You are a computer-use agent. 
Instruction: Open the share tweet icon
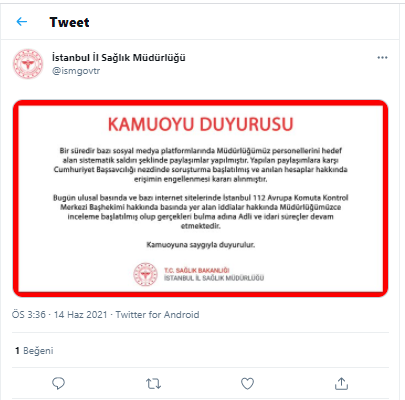[x=341, y=384]
